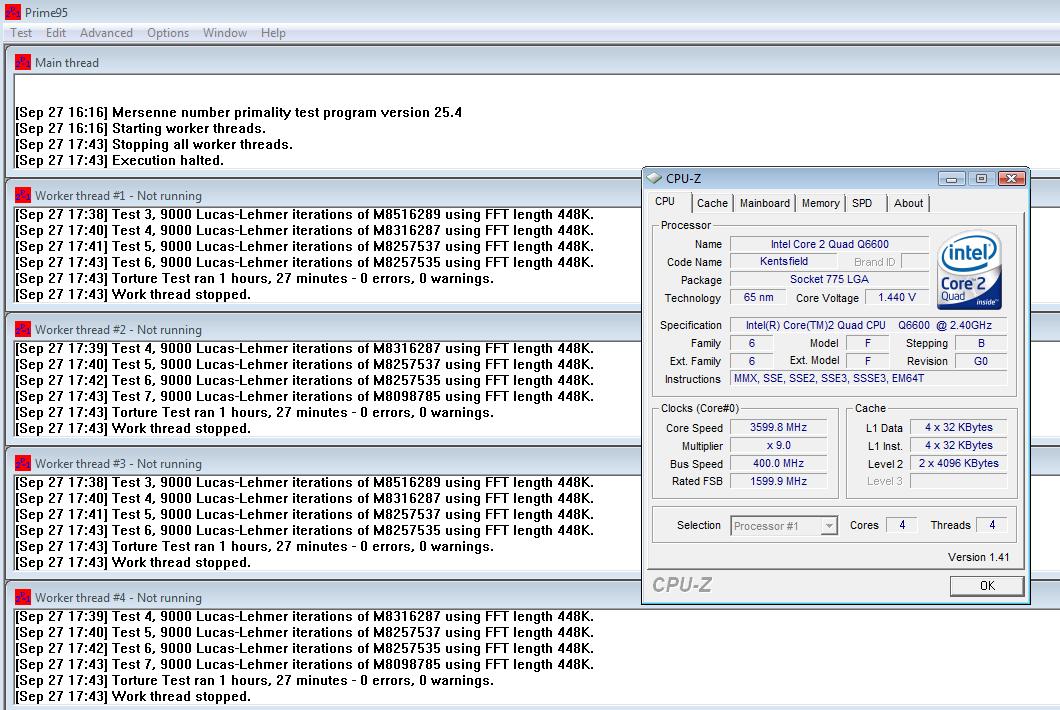Click Worker #1 'Torture Test ran 1 hours' line

pos(254,279)
